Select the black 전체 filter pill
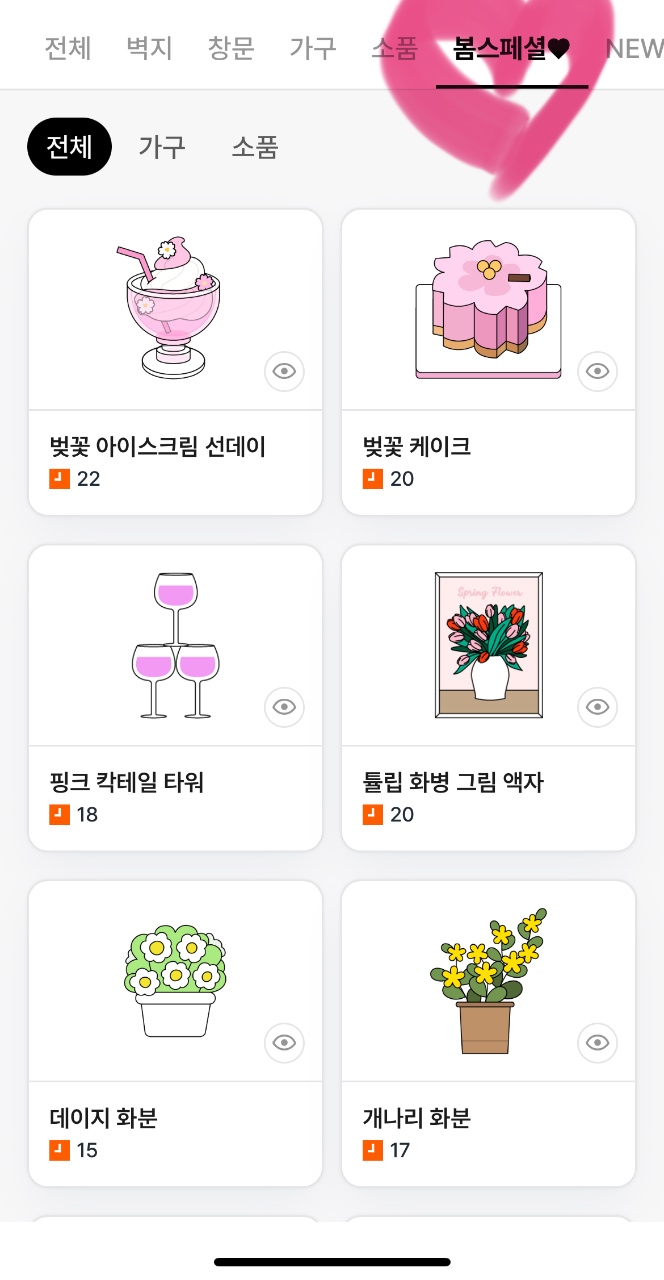This screenshot has width=664, height=1280. coord(69,147)
